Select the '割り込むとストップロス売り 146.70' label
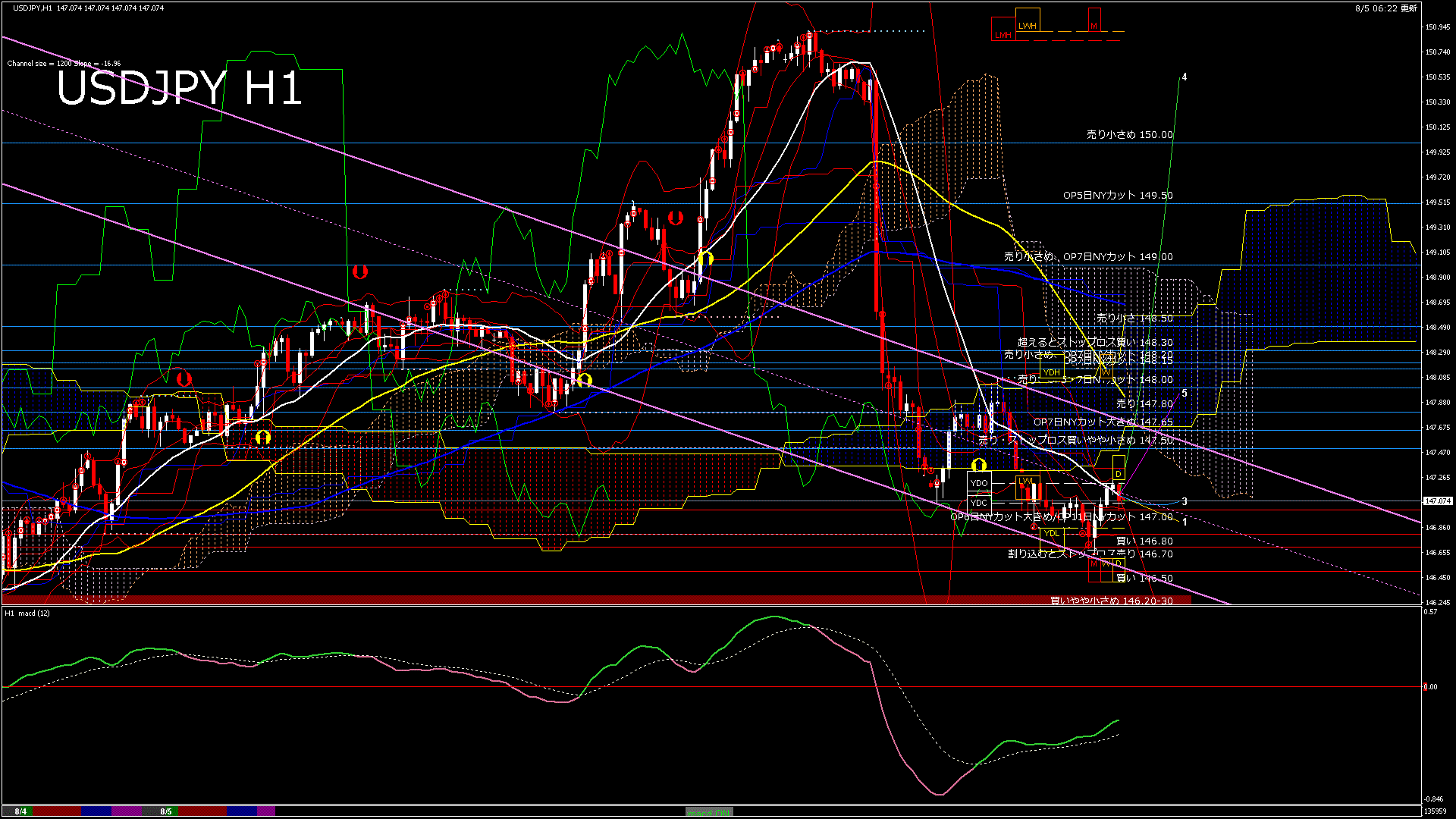This screenshot has height=819, width=1456. coord(1090,554)
